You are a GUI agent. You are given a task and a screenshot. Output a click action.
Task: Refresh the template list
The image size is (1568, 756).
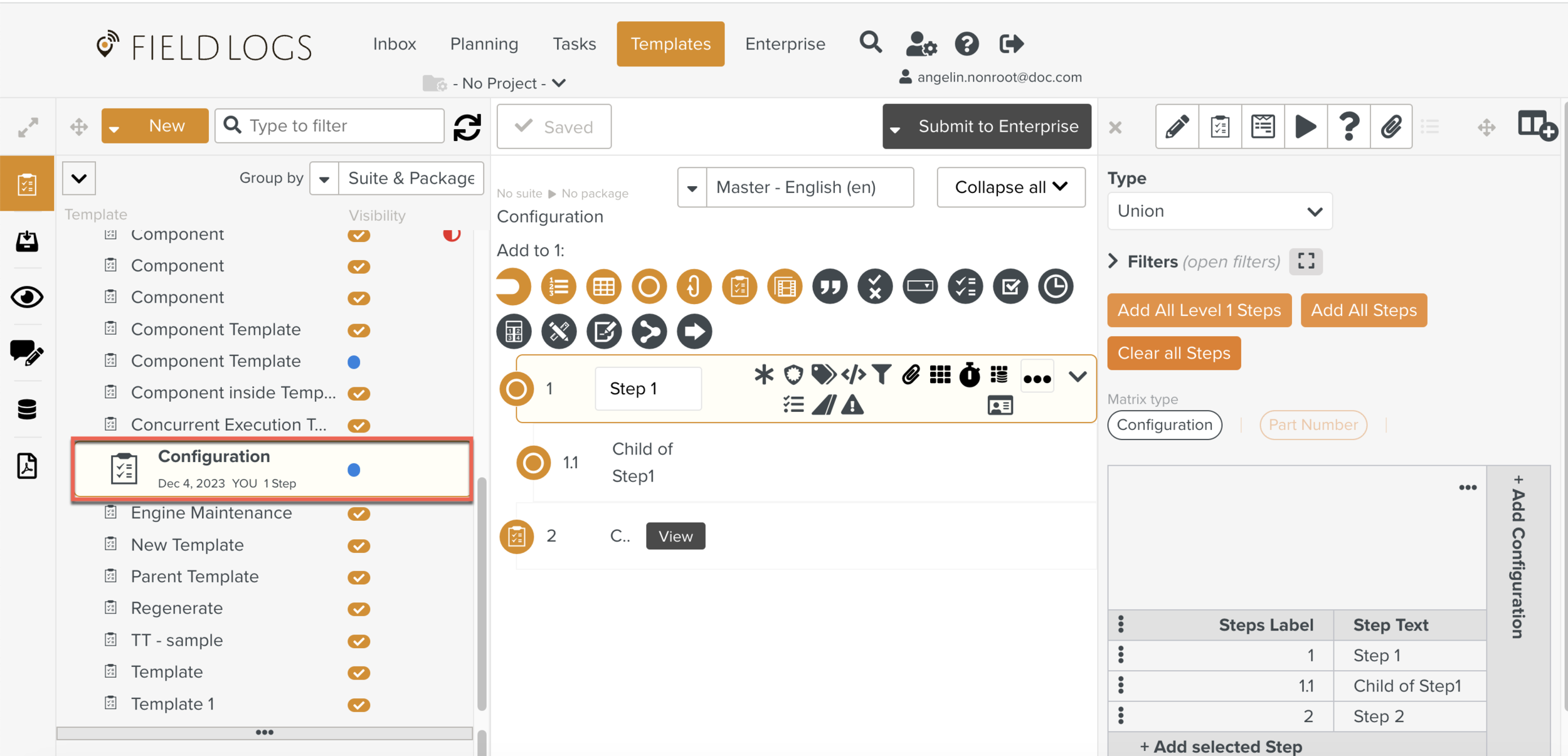[467, 127]
